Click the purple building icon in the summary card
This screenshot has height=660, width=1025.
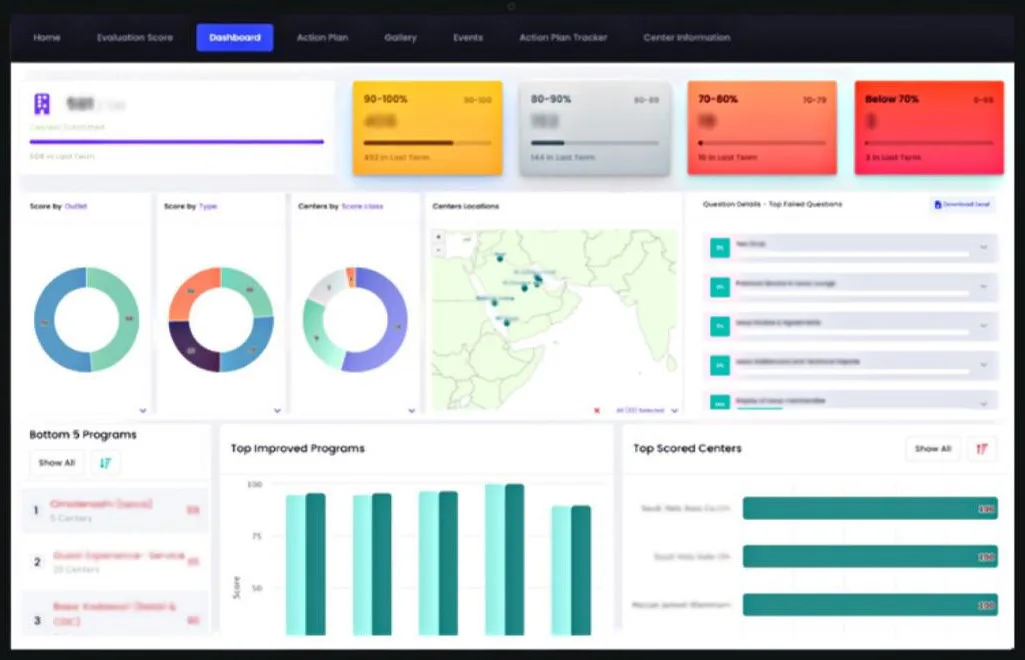(42, 103)
